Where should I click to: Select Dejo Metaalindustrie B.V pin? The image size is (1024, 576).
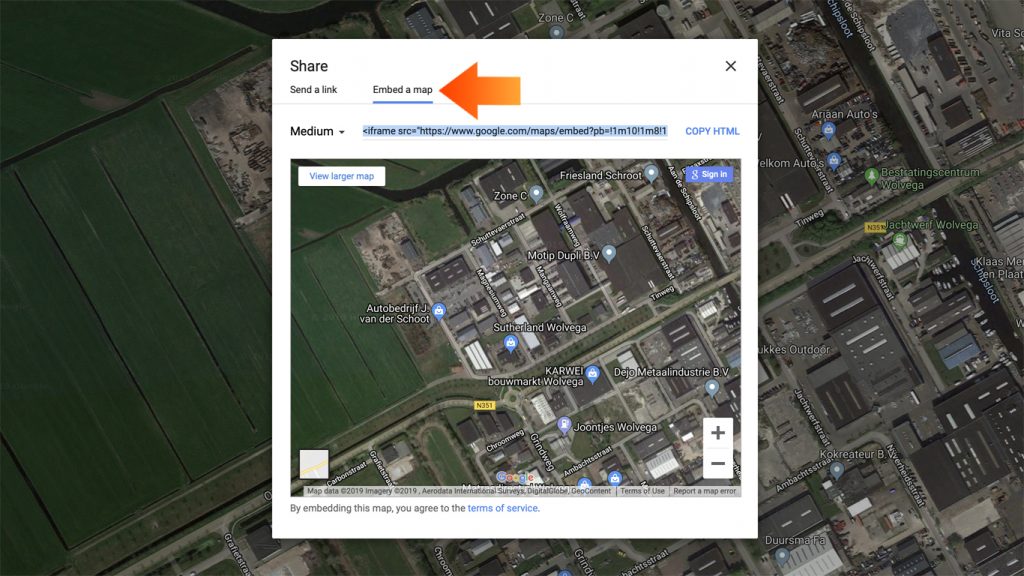tap(712, 388)
